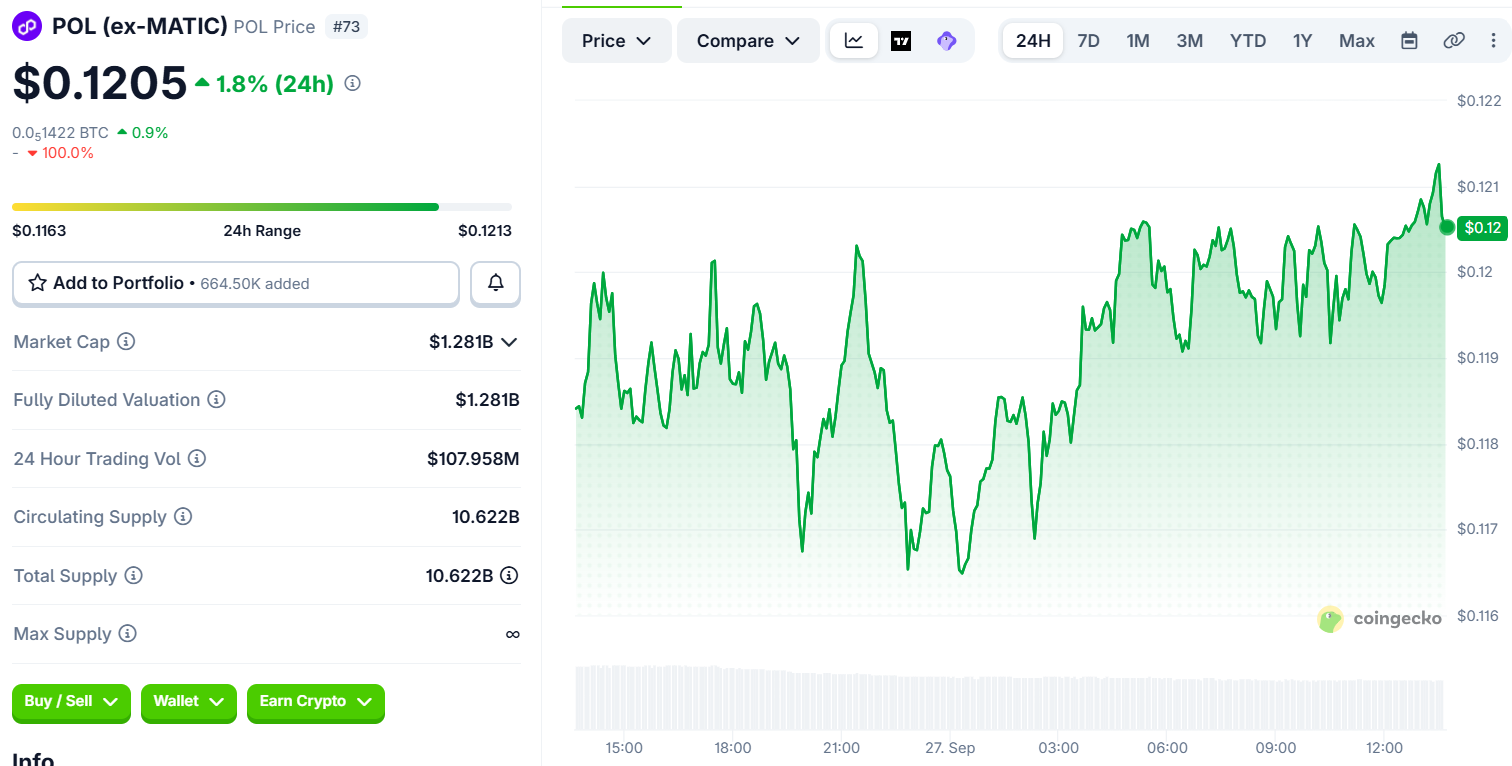
Task: Click the POL token logo icon
Action: [26, 26]
